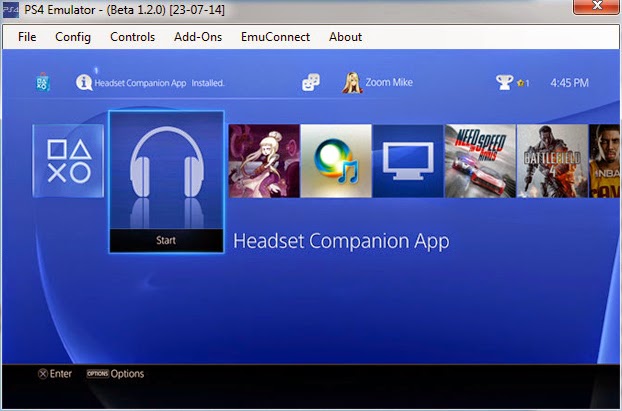Click the X Enter button hint
This screenshot has height=411, width=622.
tap(55, 374)
